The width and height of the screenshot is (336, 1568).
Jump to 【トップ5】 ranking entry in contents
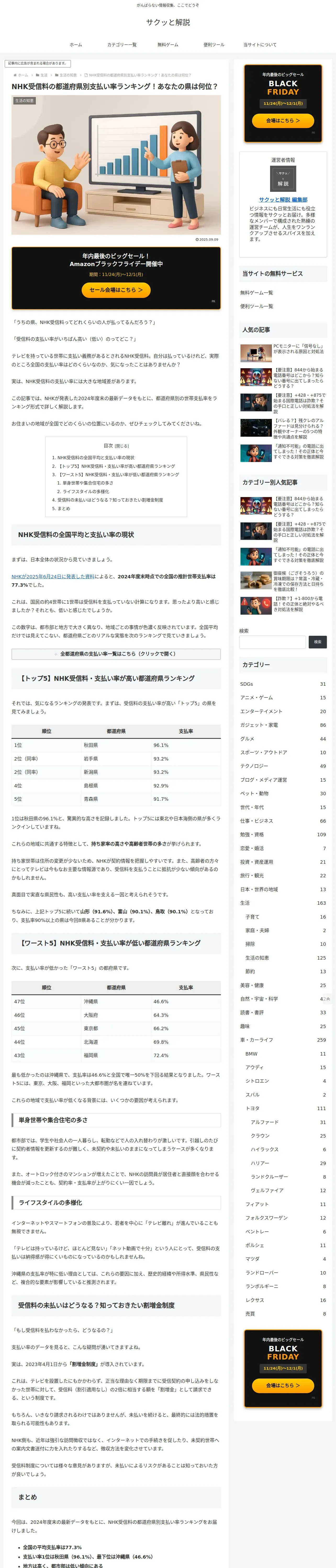click(x=116, y=466)
